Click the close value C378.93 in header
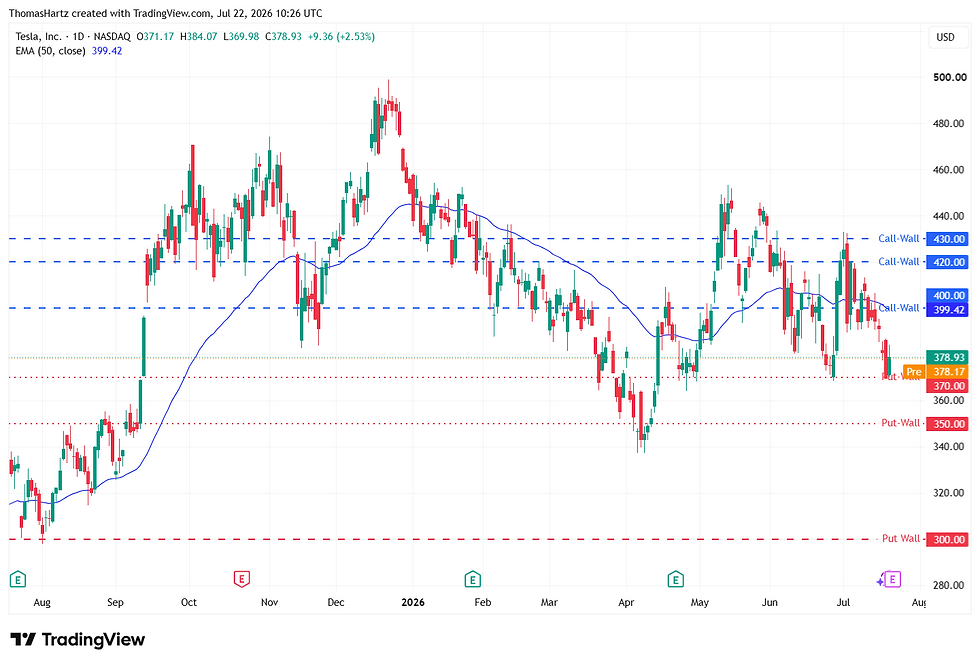 coord(283,37)
